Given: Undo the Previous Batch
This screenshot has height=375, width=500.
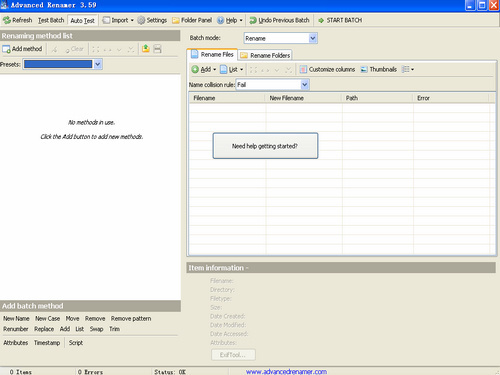Looking at the screenshot, I should [280, 20].
